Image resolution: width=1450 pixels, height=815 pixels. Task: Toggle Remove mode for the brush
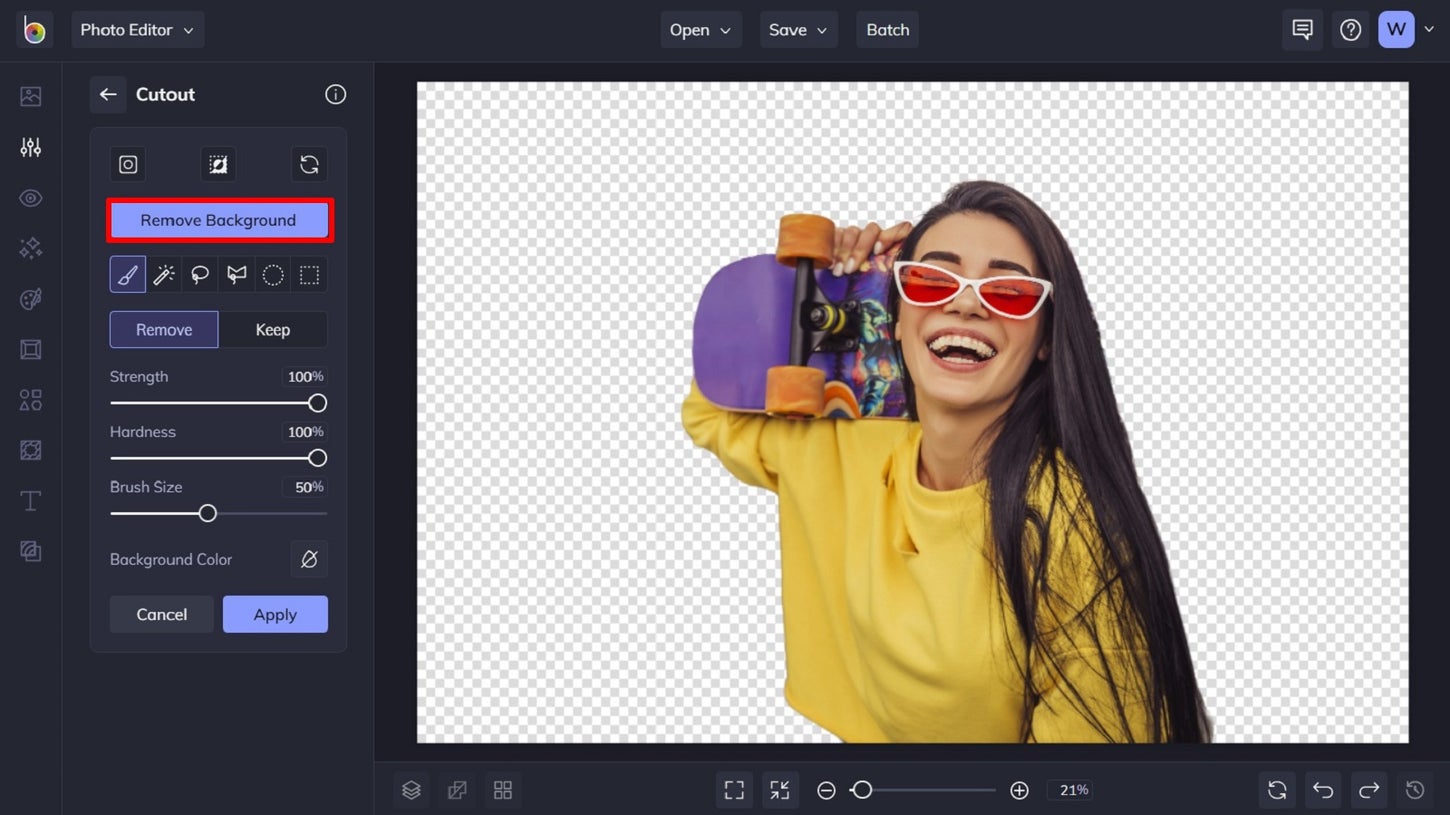pyautogui.click(x=163, y=329)
